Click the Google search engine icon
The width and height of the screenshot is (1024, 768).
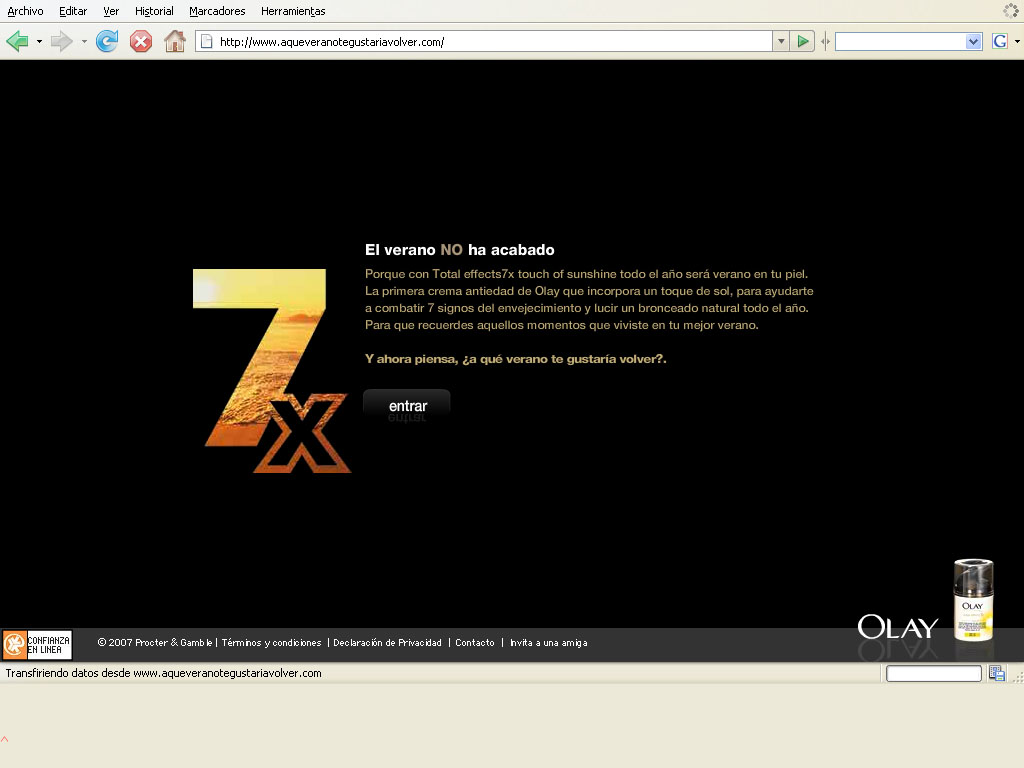(999, 41)
